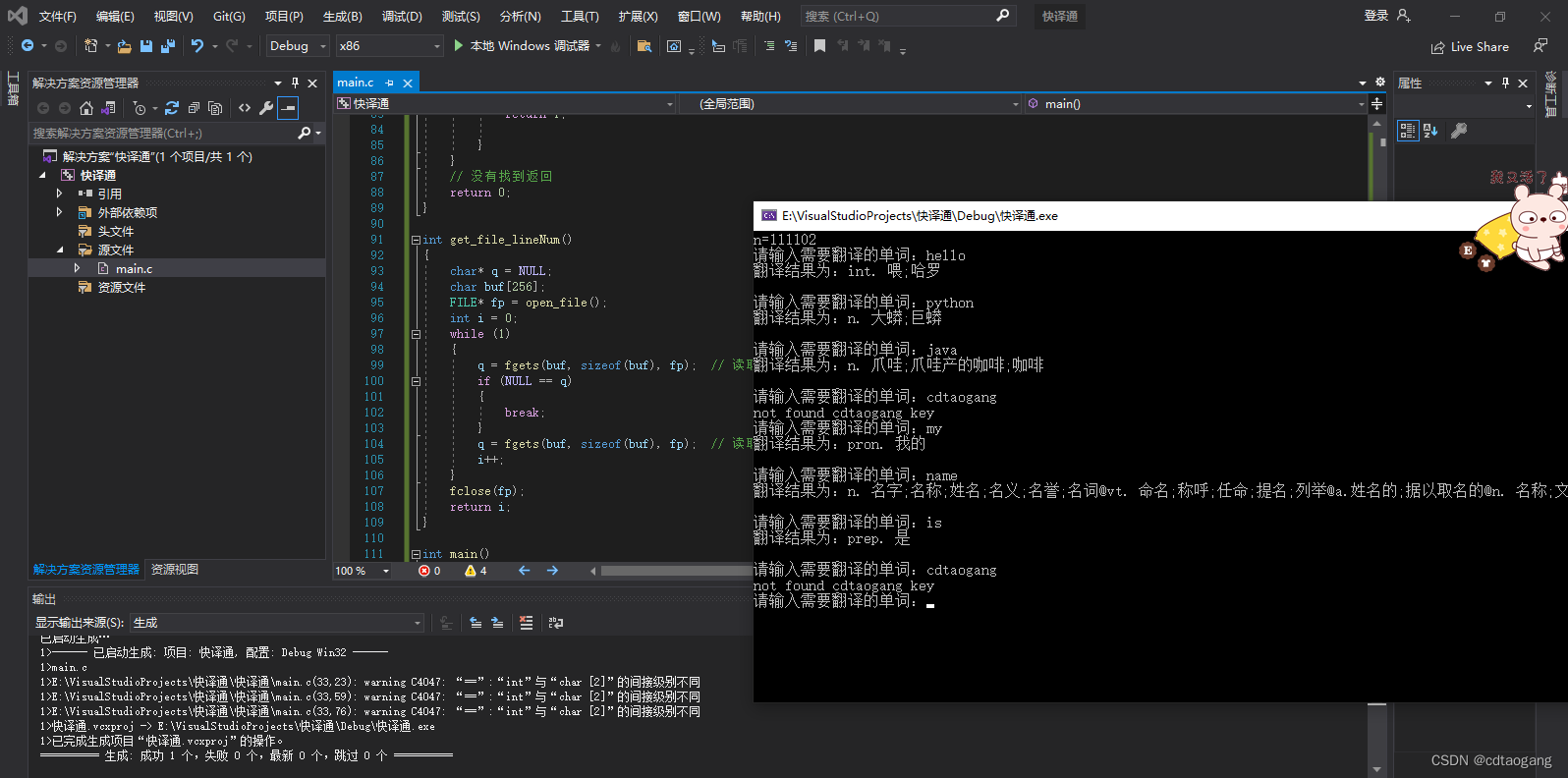Collapse the get_file_lineNum function outline
The image size is (1568, 778).
pos(416,240)
